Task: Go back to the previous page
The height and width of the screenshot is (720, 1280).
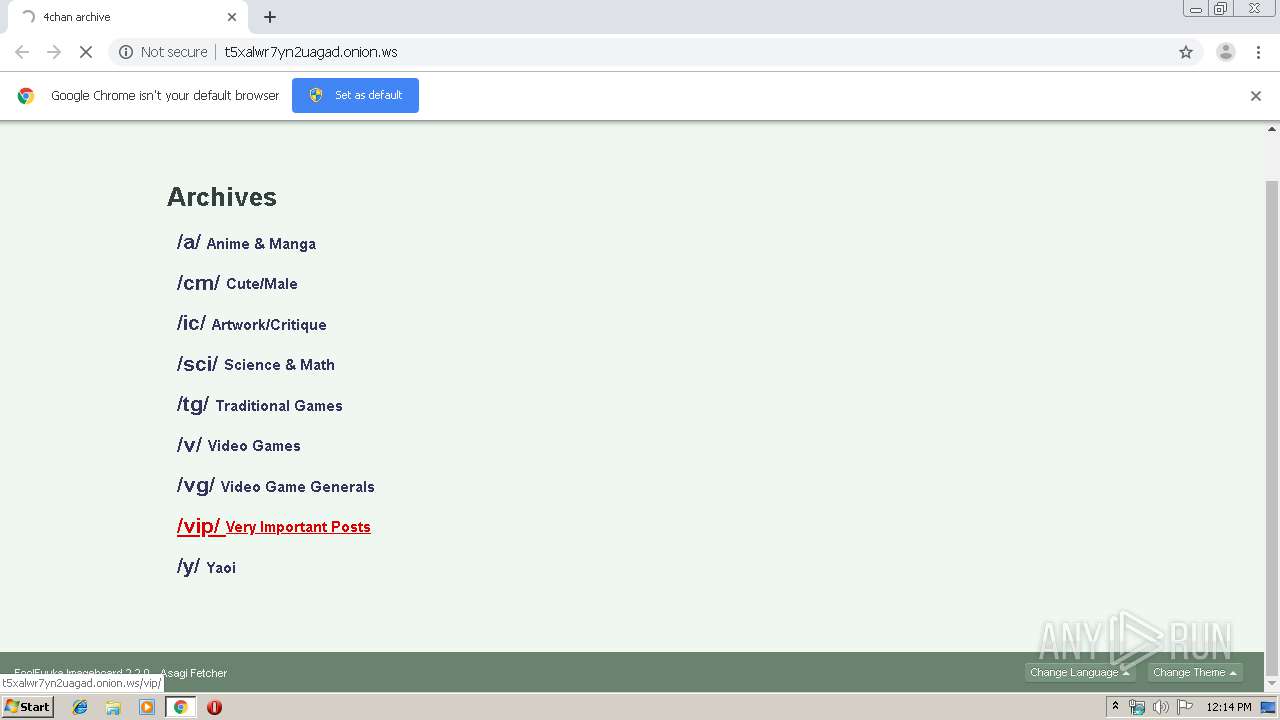Action: 22,52
